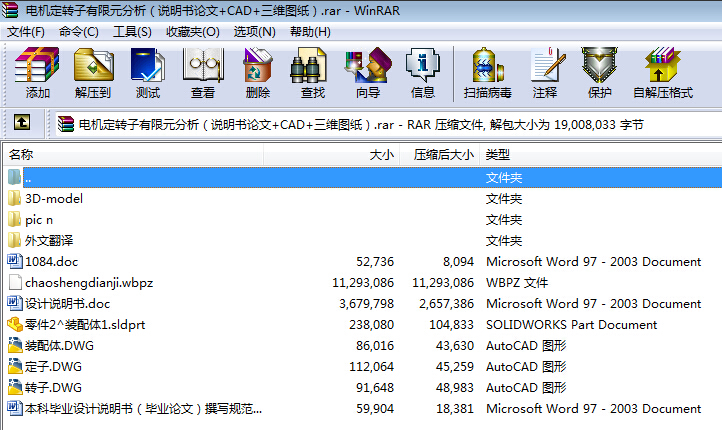Sort by the 压缩后大小 column header

439,155
